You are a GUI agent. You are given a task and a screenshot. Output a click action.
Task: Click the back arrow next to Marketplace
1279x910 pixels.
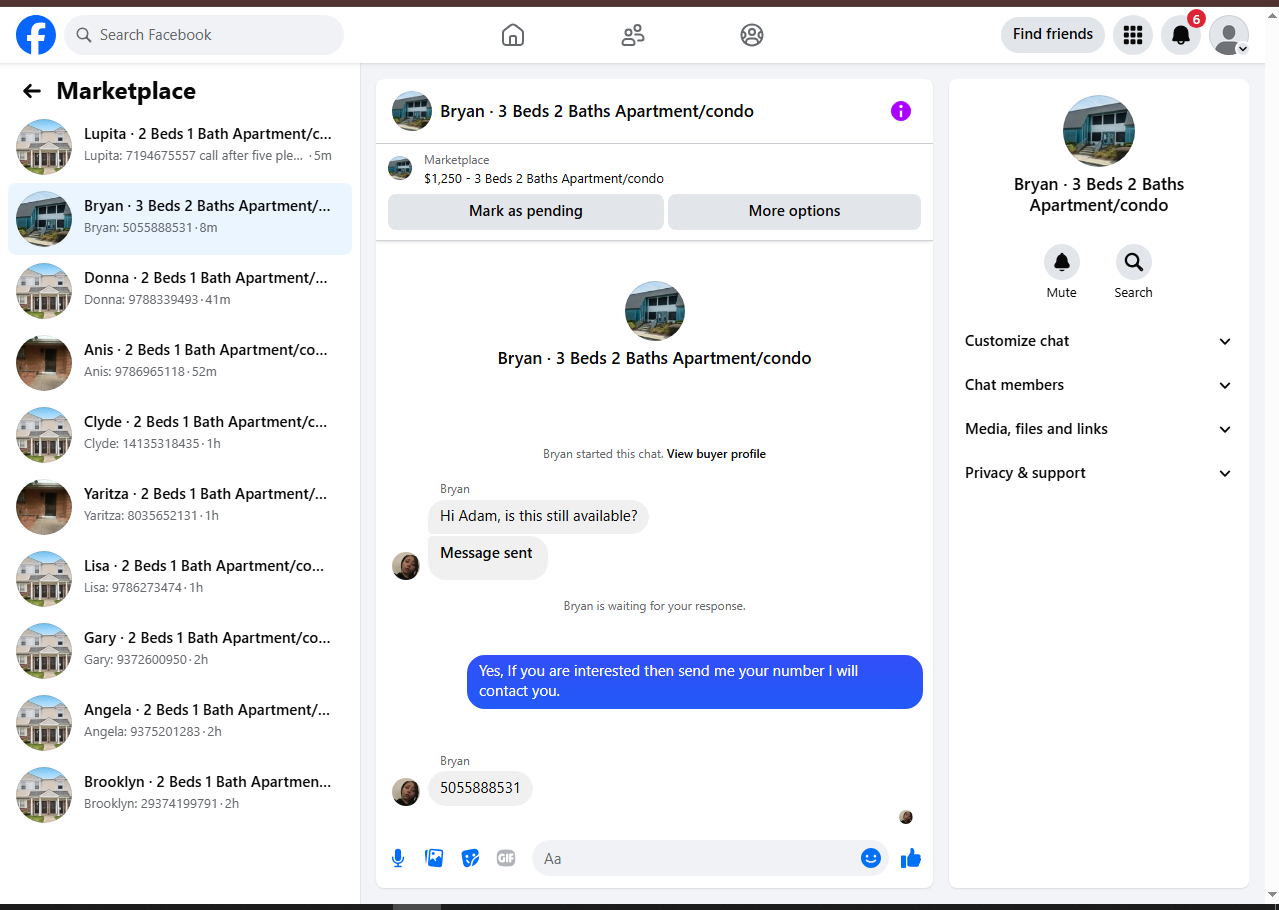pos(32,91)
